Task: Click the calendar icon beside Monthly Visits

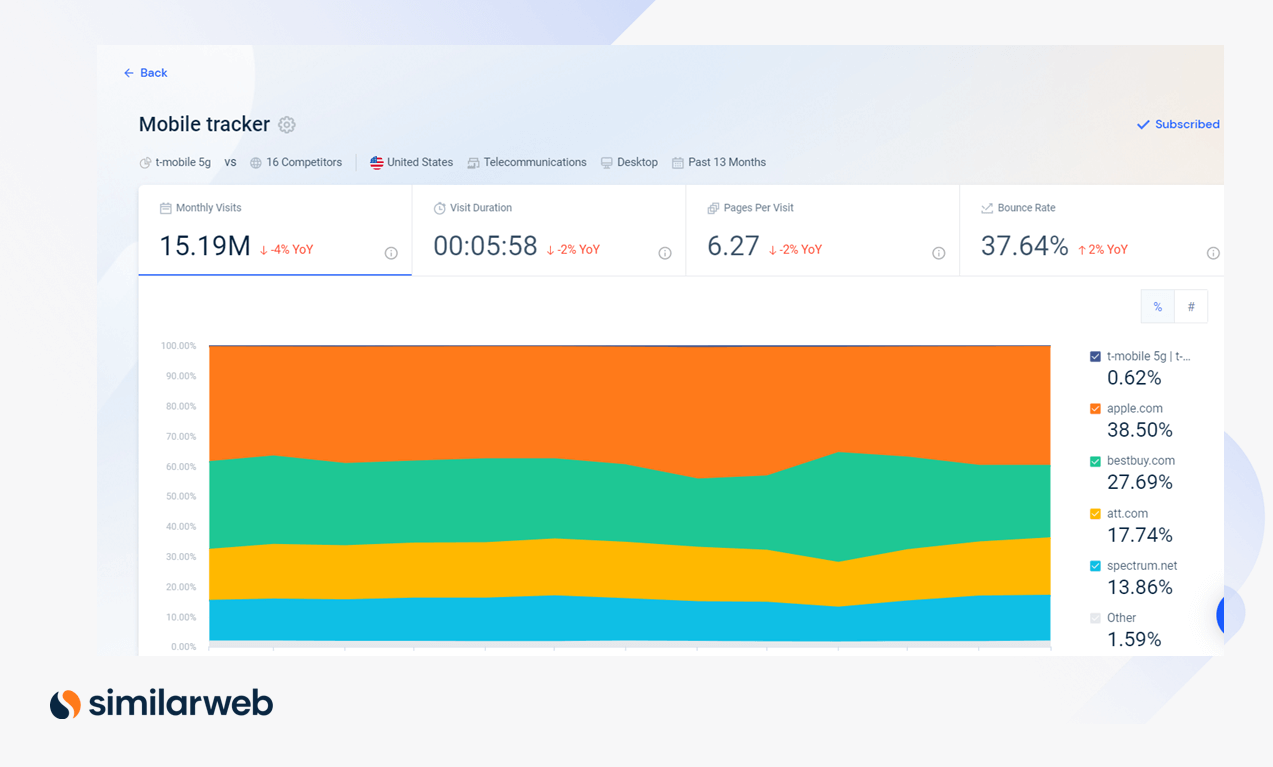Action: [165, 208]
